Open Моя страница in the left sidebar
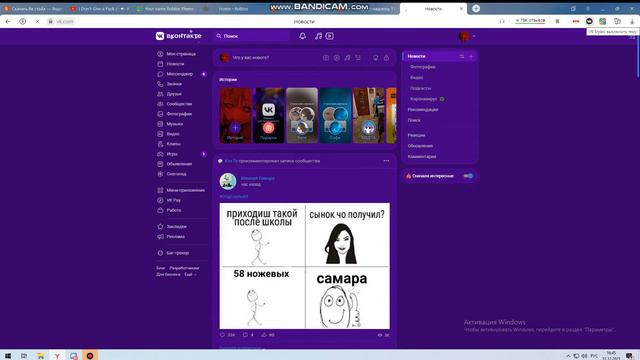This screenshot has width=640, height=360. click(x=182, y=54)
